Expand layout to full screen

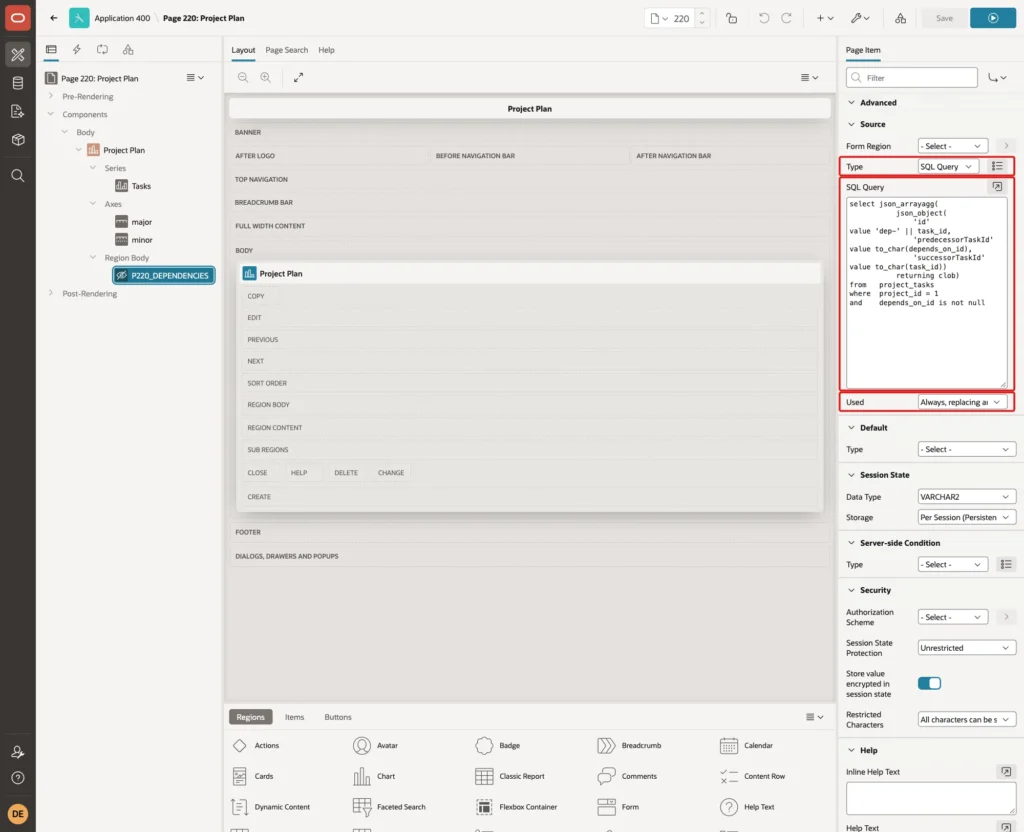click(x=298, y=77)
